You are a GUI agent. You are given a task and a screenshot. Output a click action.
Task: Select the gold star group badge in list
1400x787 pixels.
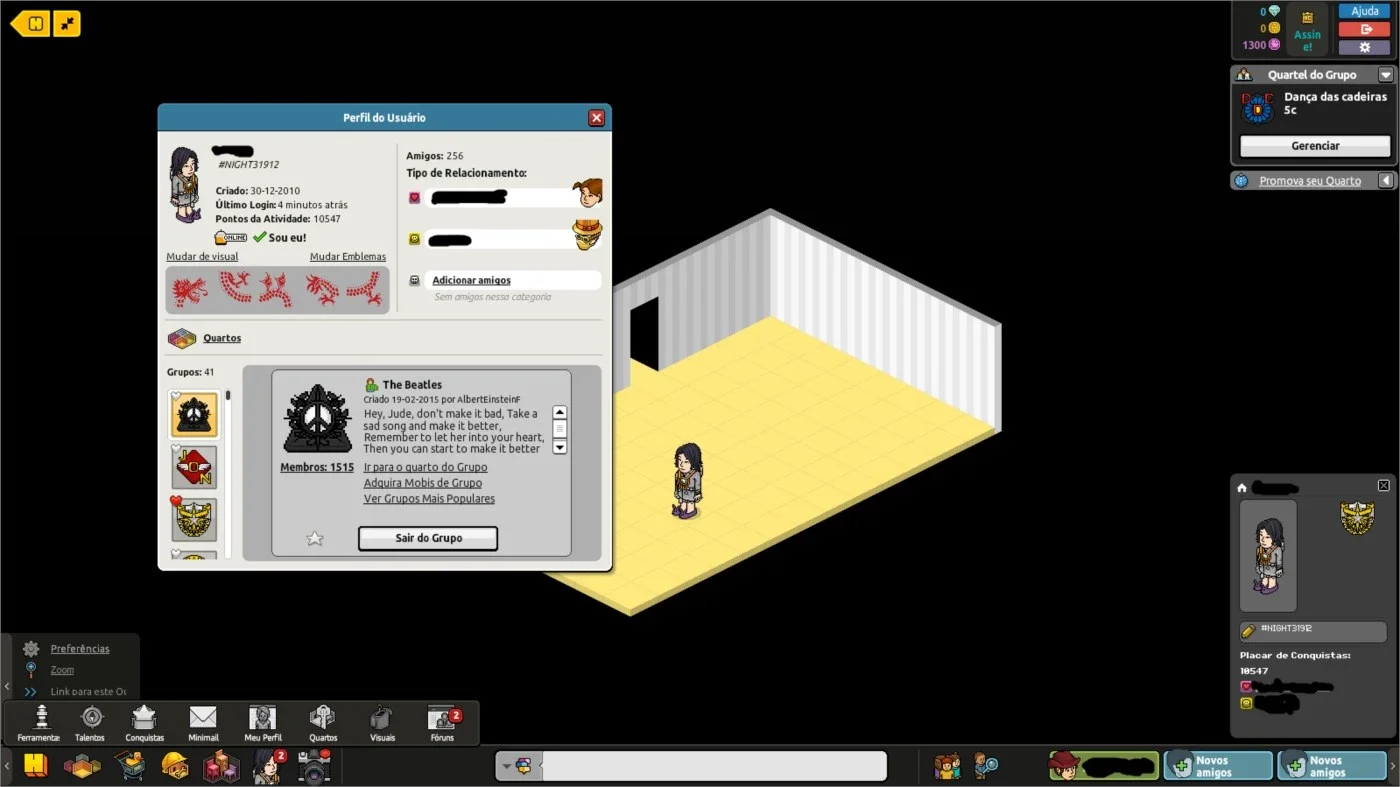[194, 520]
